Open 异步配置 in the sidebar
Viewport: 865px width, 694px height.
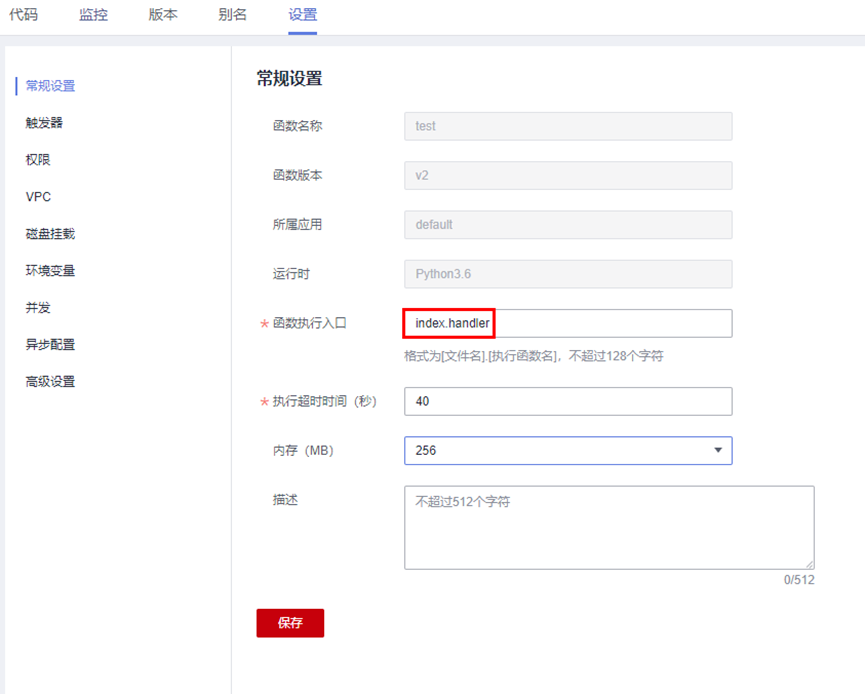click(50, 345)
